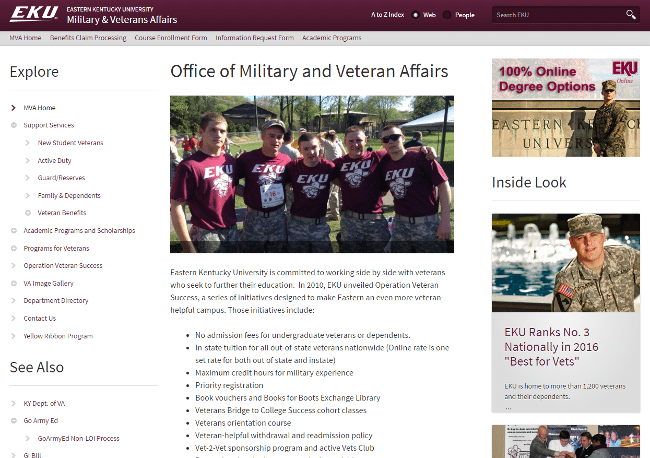Click the Priority registration bullet text

[229, 385]
